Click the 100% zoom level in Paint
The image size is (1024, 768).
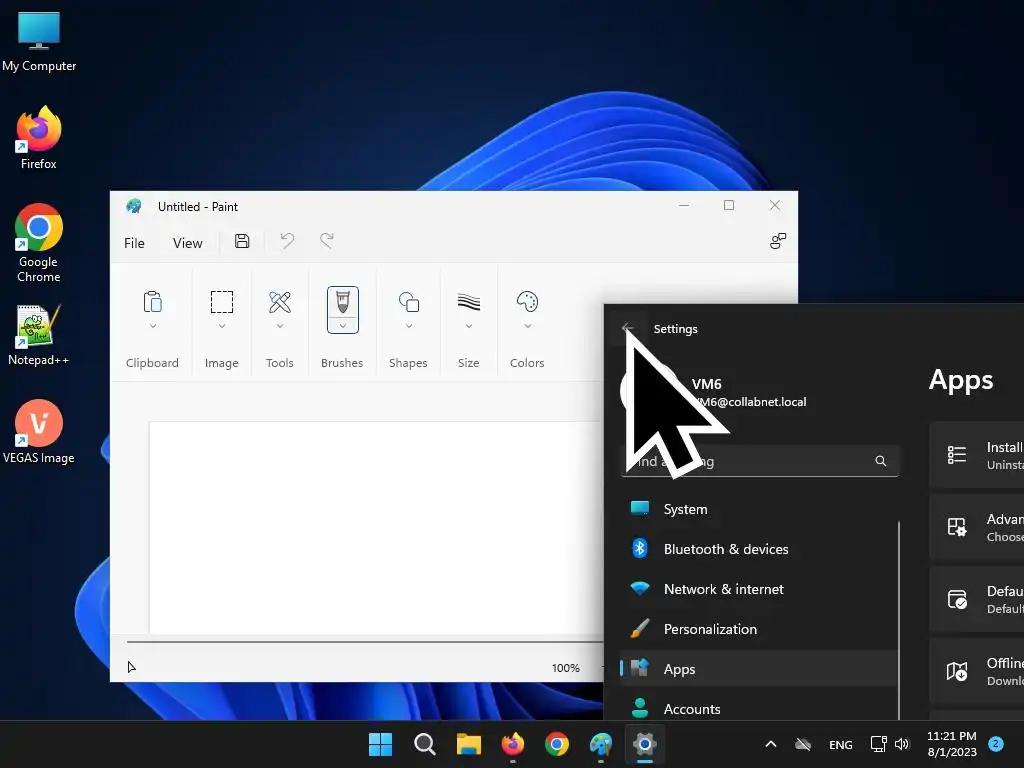566,668
